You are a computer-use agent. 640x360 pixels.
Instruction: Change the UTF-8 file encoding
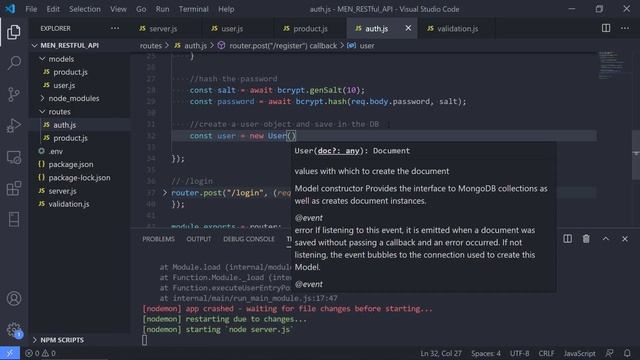point(520,353)
